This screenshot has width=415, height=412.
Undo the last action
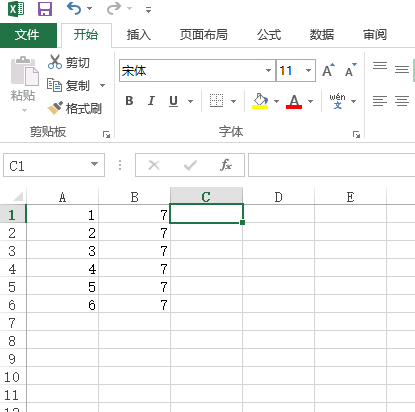click(74, 8)
